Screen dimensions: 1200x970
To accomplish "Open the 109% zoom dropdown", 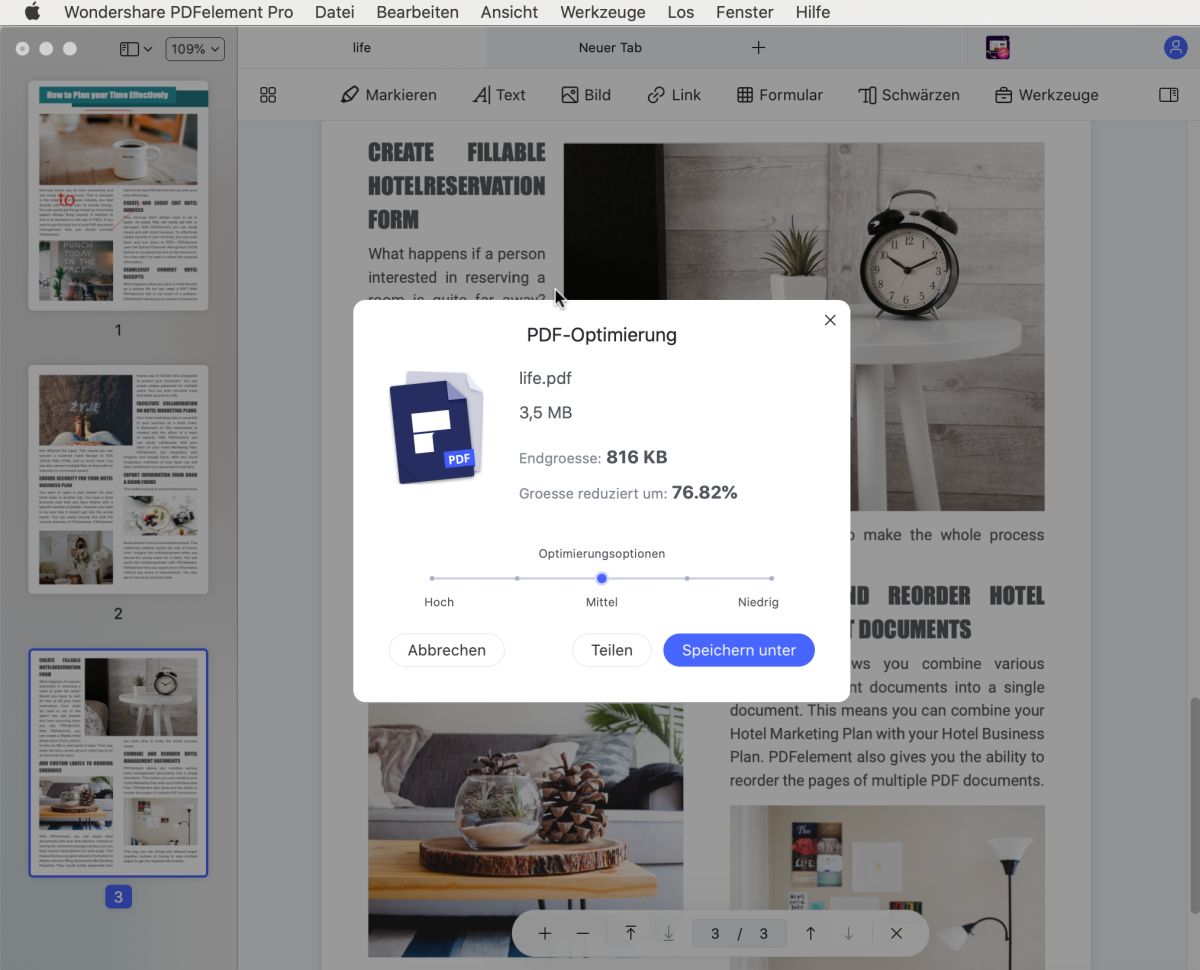I will tap(195, 48).
